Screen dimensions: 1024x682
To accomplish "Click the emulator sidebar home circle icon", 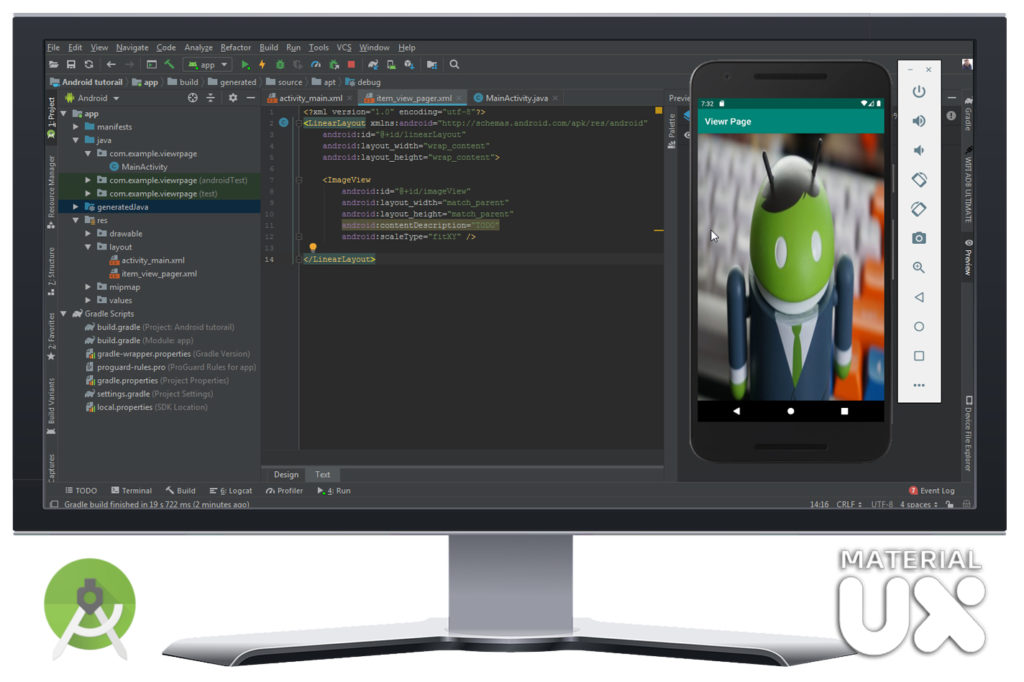I will [919, 327].
